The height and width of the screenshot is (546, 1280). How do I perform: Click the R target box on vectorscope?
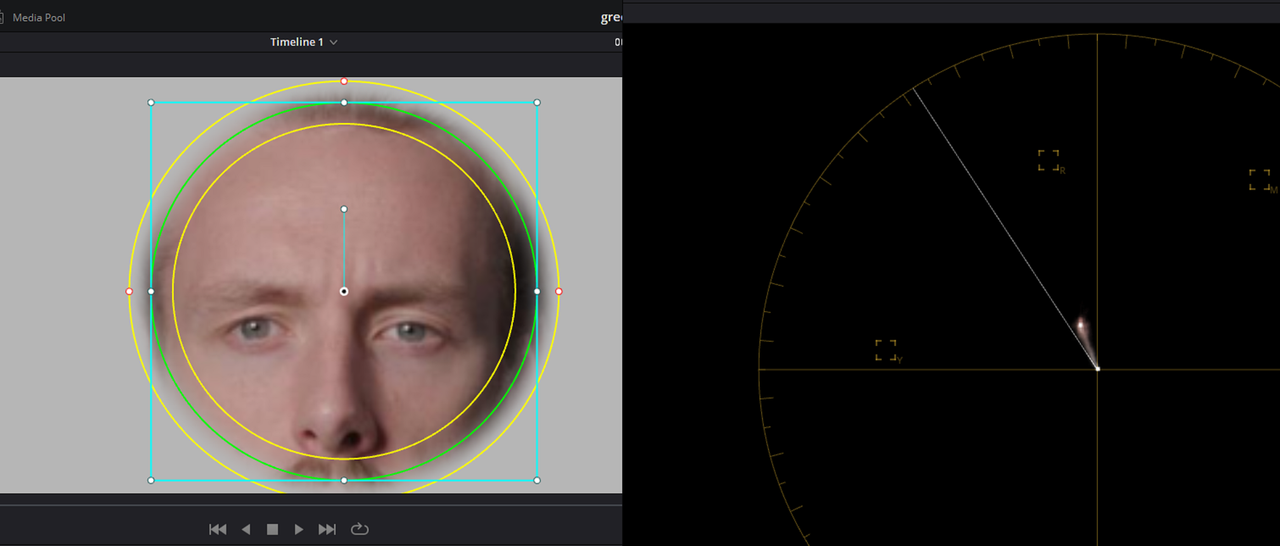coord(1048,160)
